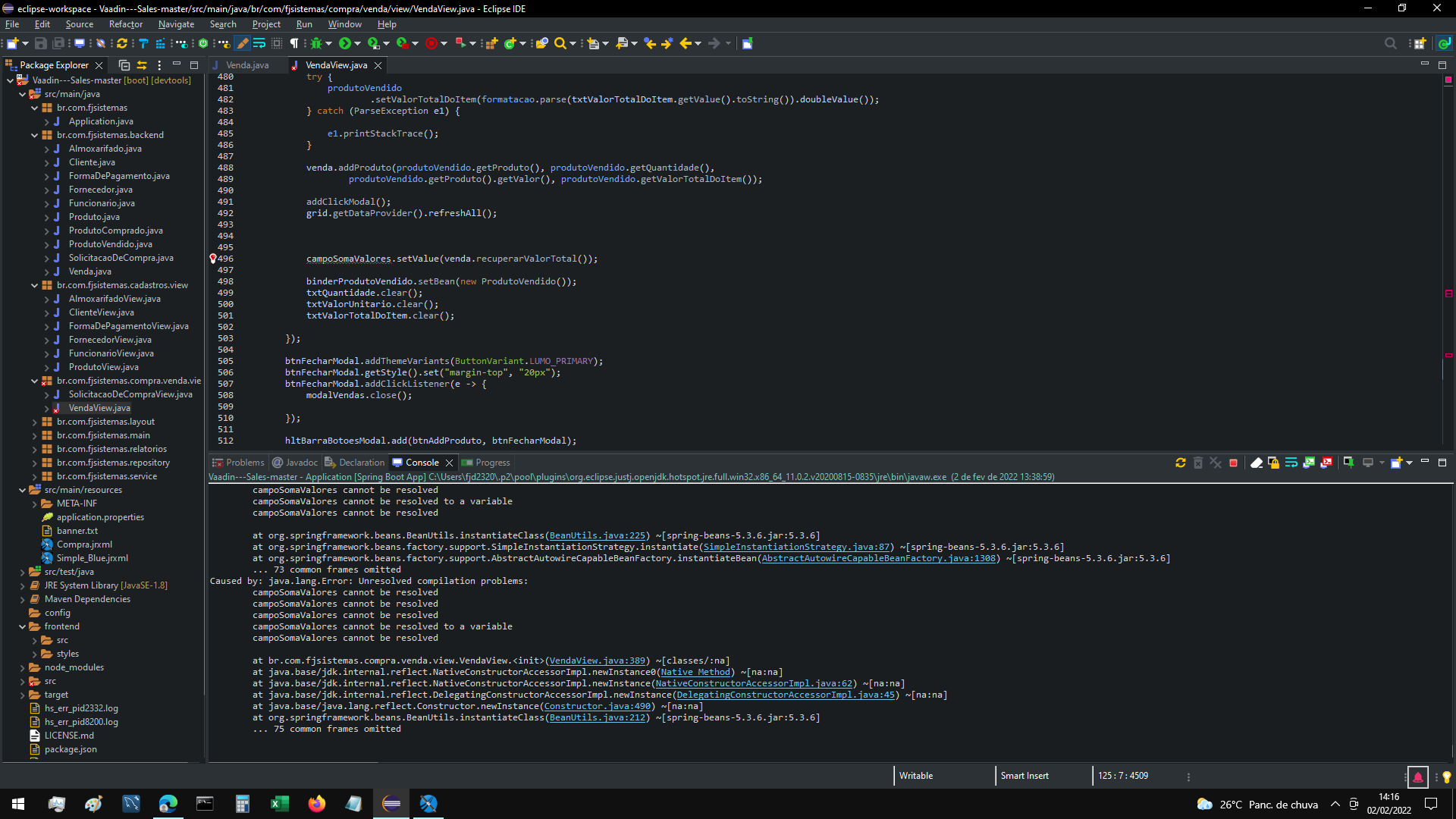The width and height of the screenshot is (1456, 819).
Task: Select application.properties file
Action: point(100,517)
